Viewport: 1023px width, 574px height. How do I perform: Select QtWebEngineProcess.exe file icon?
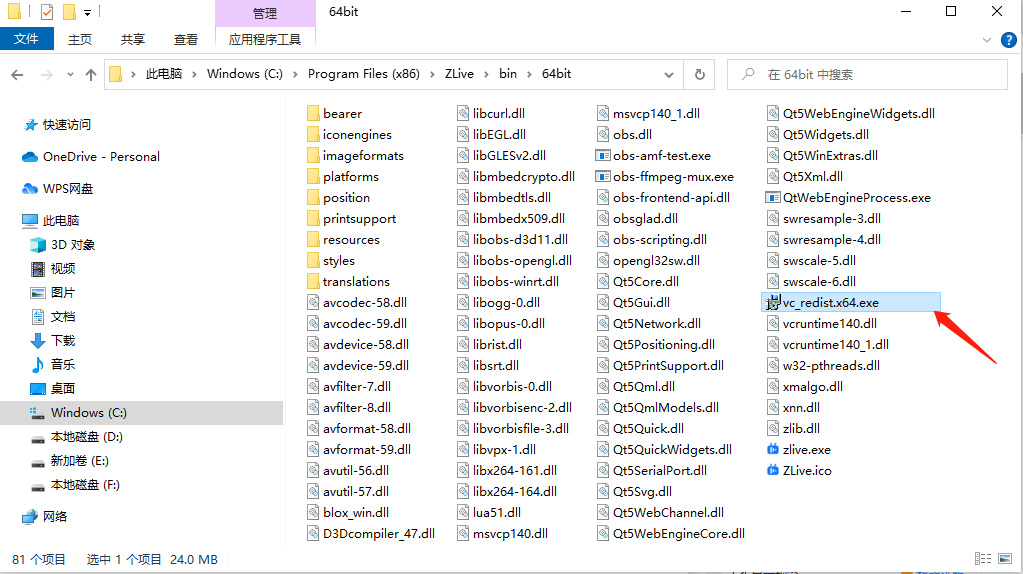[x=773, y=198]
